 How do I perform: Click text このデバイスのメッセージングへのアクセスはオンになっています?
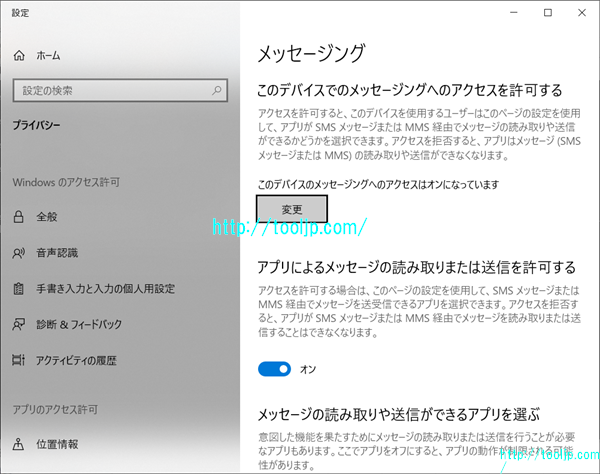coord(378,185)
